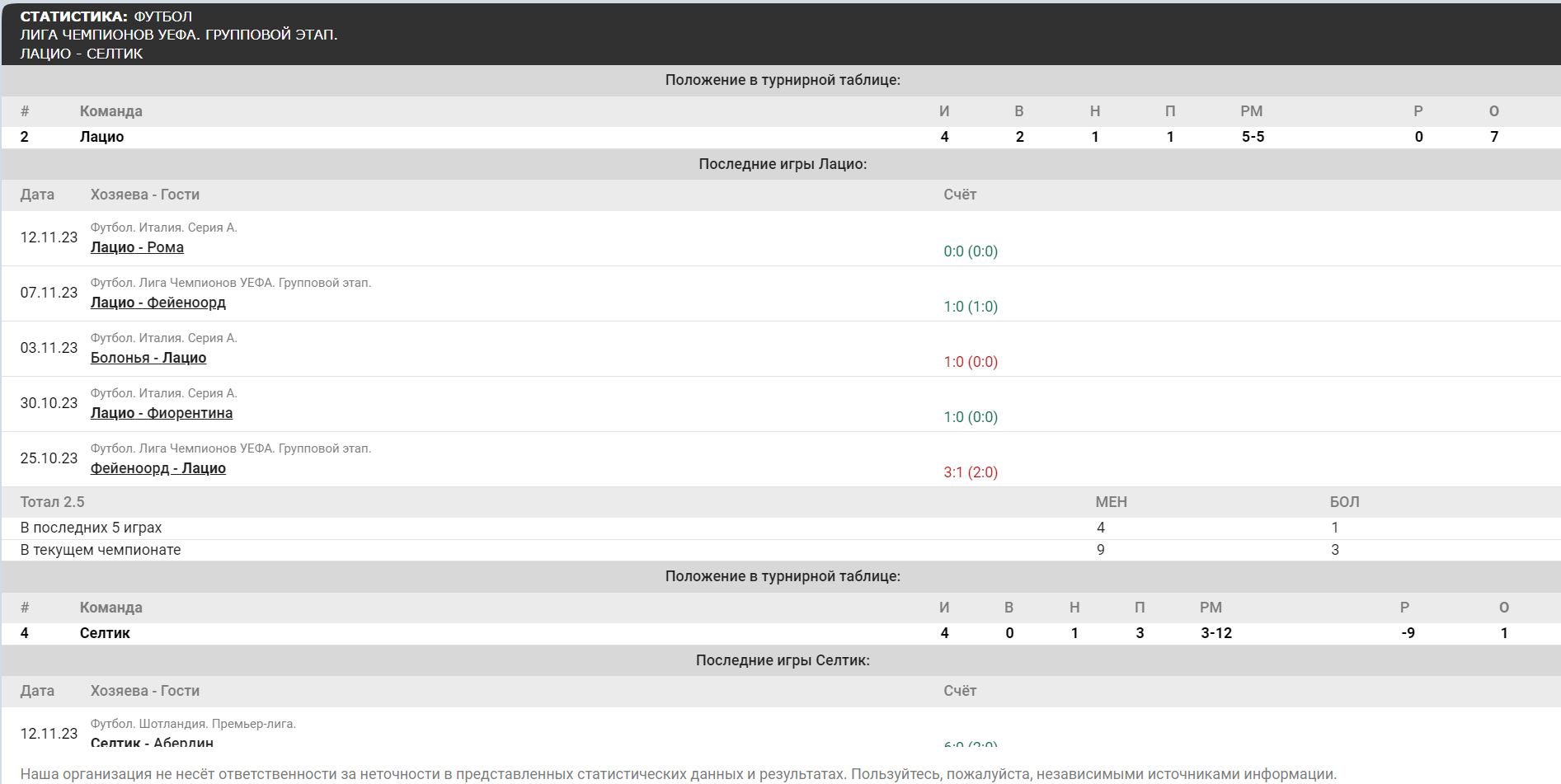Image resolution: width=1561 pixels, height=784 pixels.
Task: Click the score '1:0 (1:0)' for Лацио - Фейеноорд
Action: click(x=971, y=307)
